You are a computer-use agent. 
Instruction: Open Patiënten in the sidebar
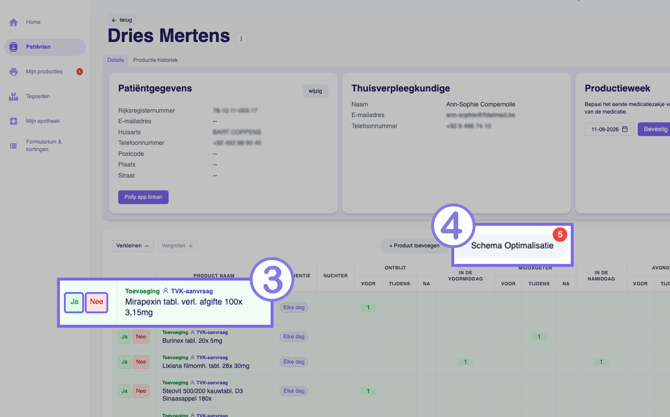click(45, 47)
